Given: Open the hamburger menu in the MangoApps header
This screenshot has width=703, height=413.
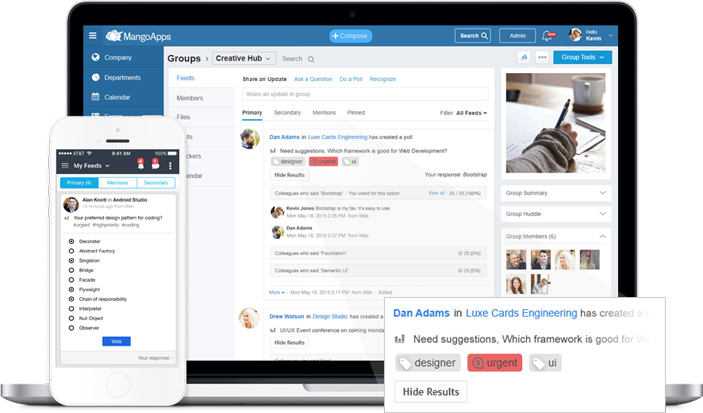Looking at the screenshot, I should (93, 35).
